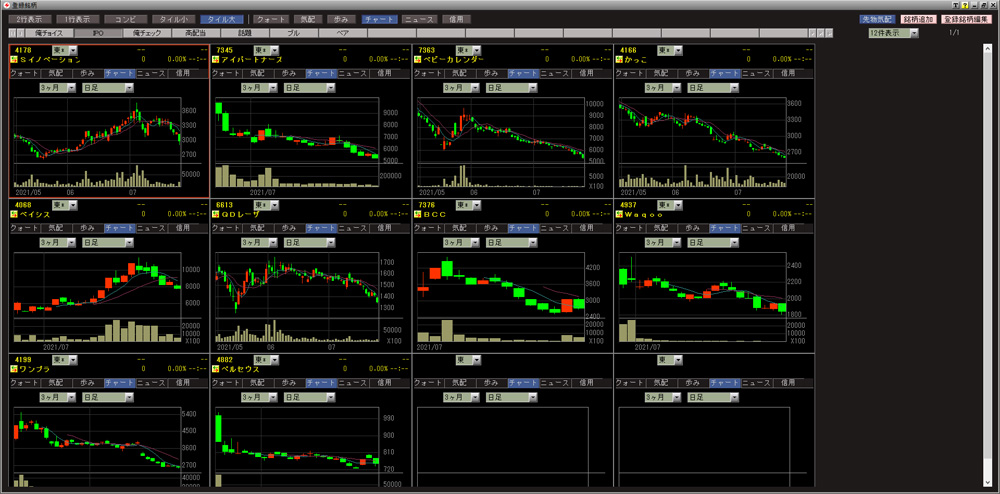Click the vertical scrollbar on the right edge
This screenshot has width=1000, height=494.
point(989,250)
